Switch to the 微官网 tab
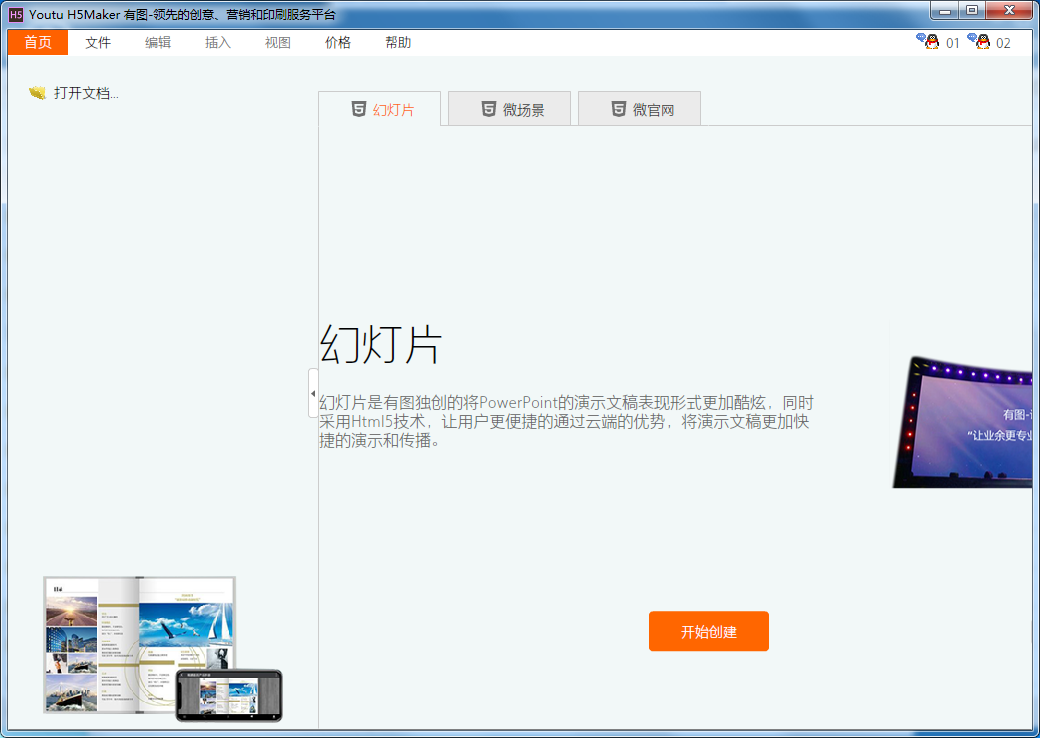This screenshot has height=738, width=1040. pos(639,109)
